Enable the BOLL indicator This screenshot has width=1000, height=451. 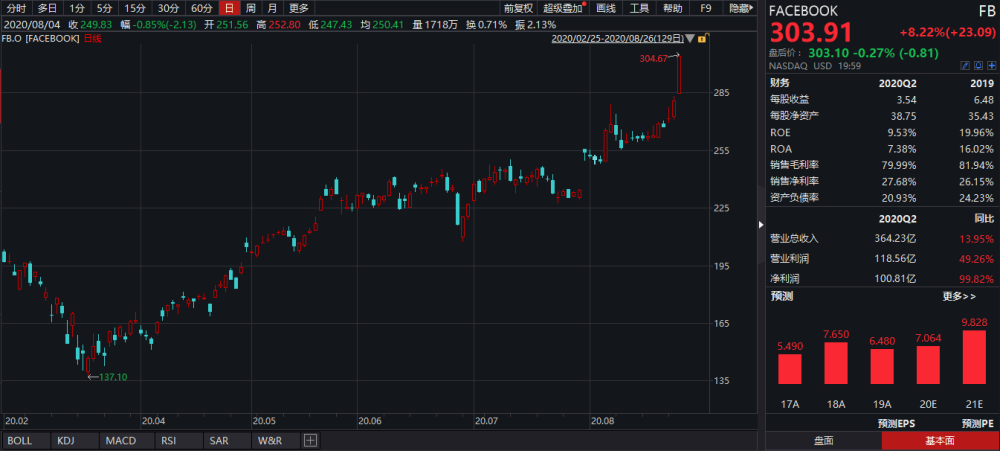coord(26,440)
